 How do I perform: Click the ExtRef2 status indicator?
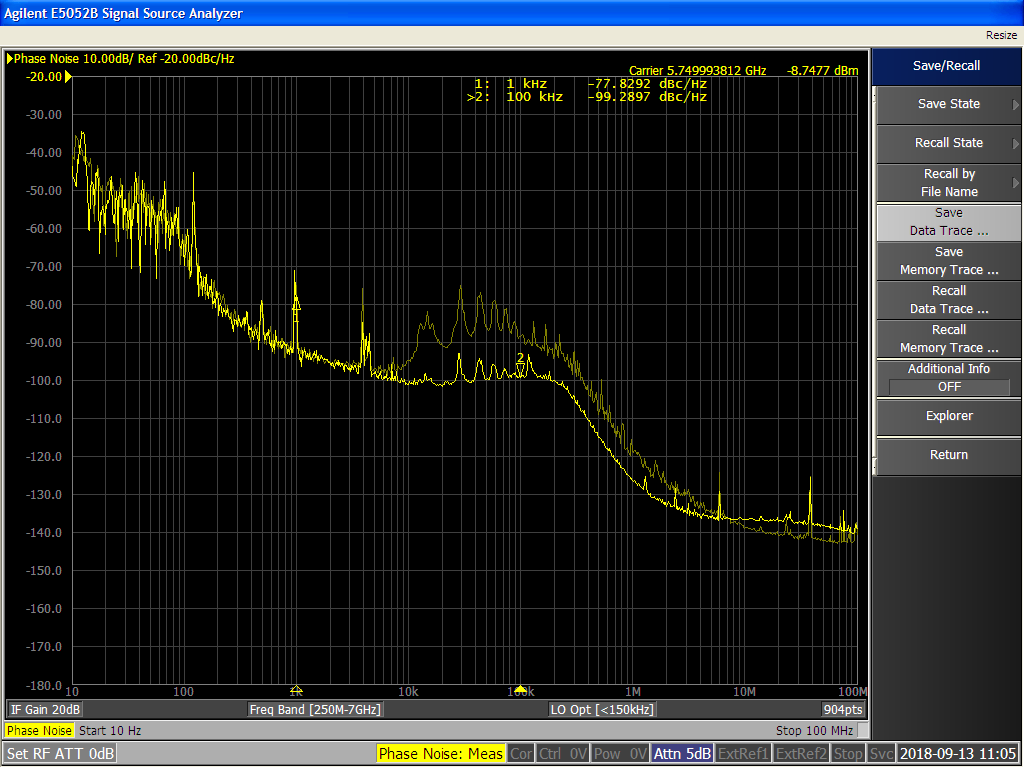click(x=802, y=754)
